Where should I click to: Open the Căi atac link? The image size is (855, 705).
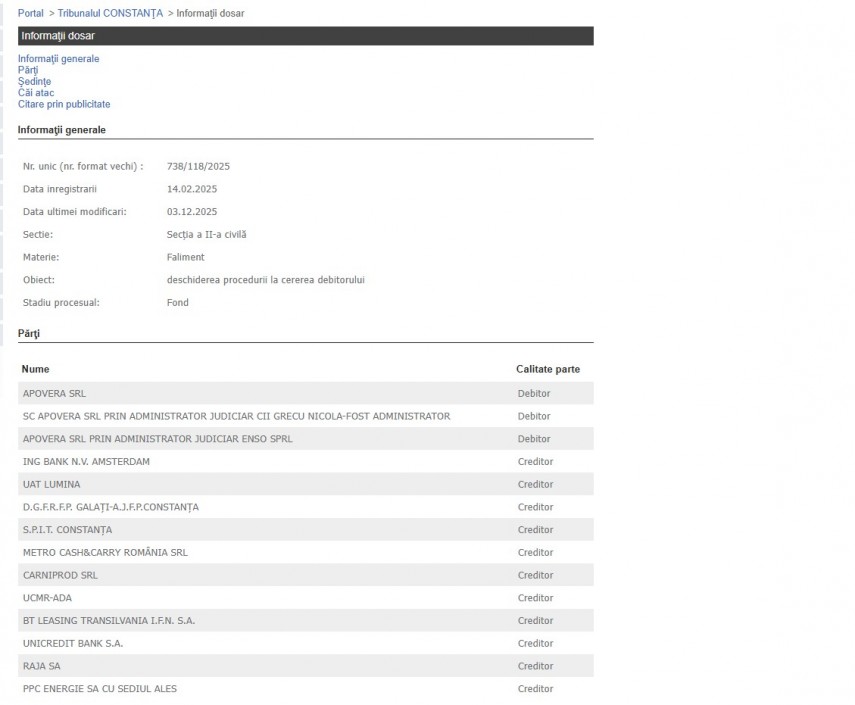coord(36,93)
